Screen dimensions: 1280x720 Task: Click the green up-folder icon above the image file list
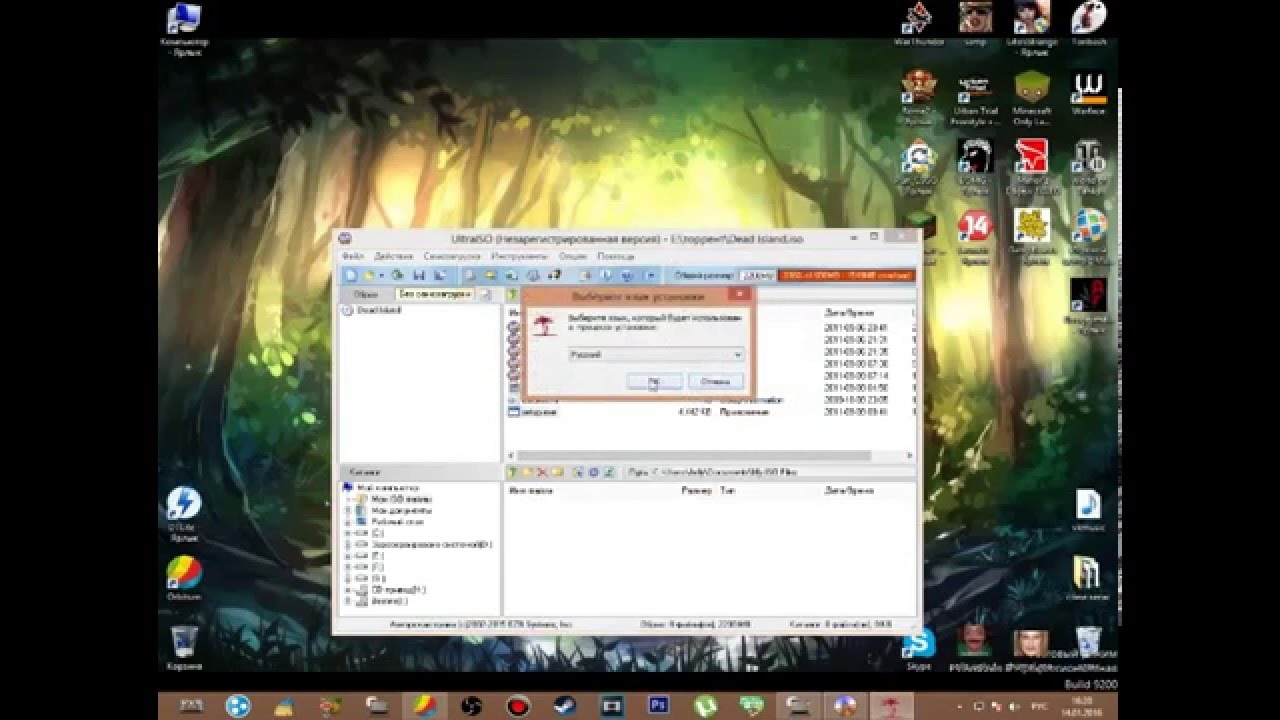[x=512, y=295]
